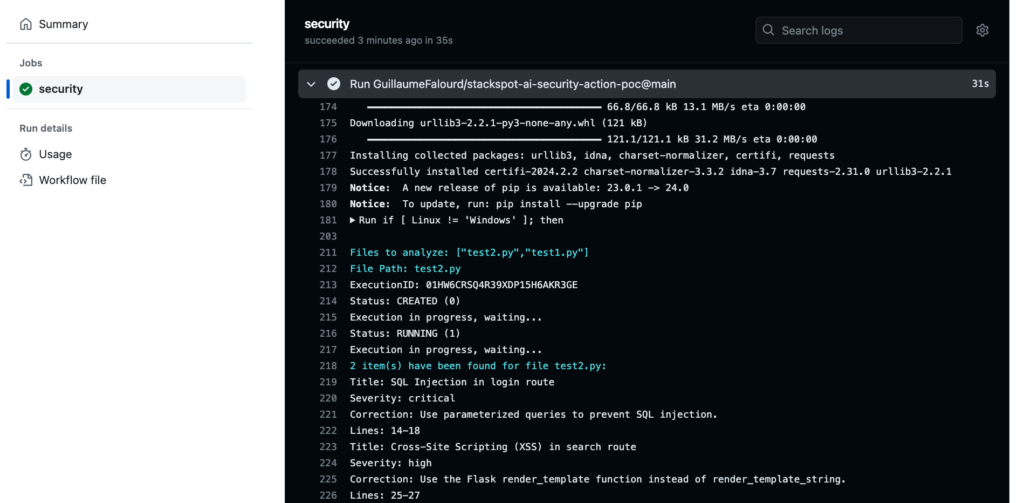Open the Usage run details
The width and height of the screenshot is (1024, 503).
click(x=55, y=154)
